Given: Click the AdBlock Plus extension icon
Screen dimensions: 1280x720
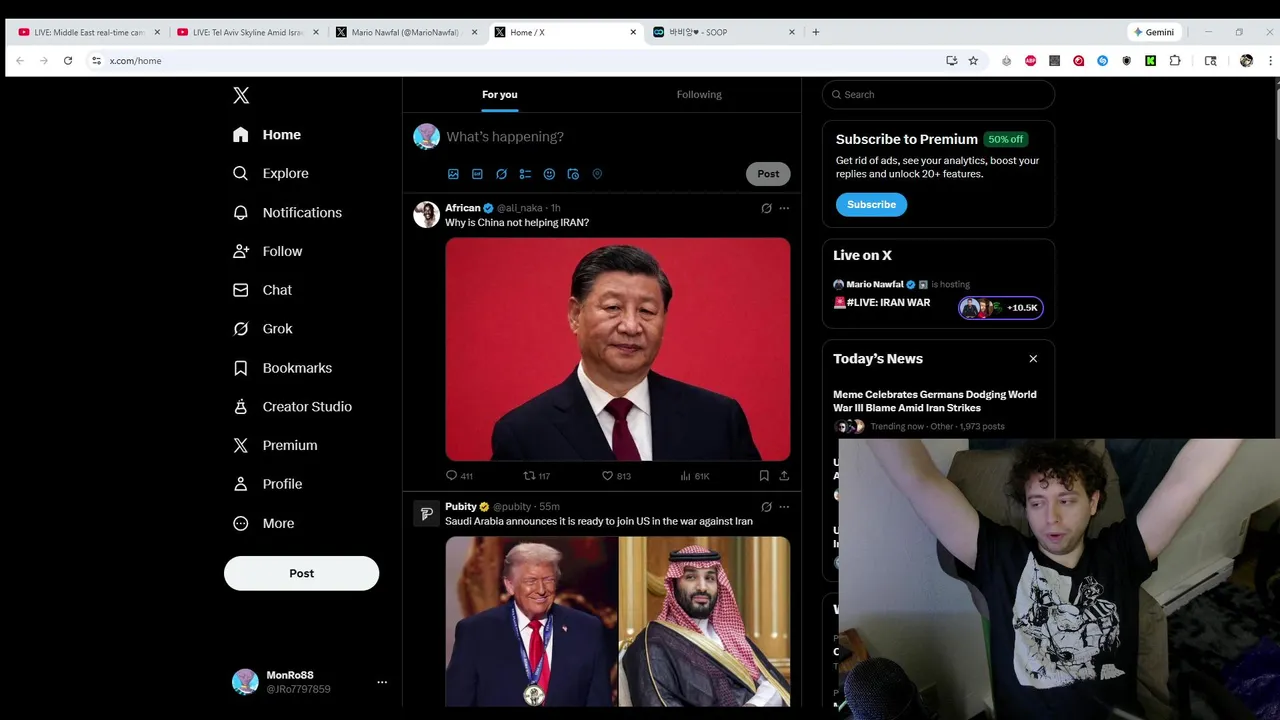Looking at the screenshot, I should [1031, 61].
